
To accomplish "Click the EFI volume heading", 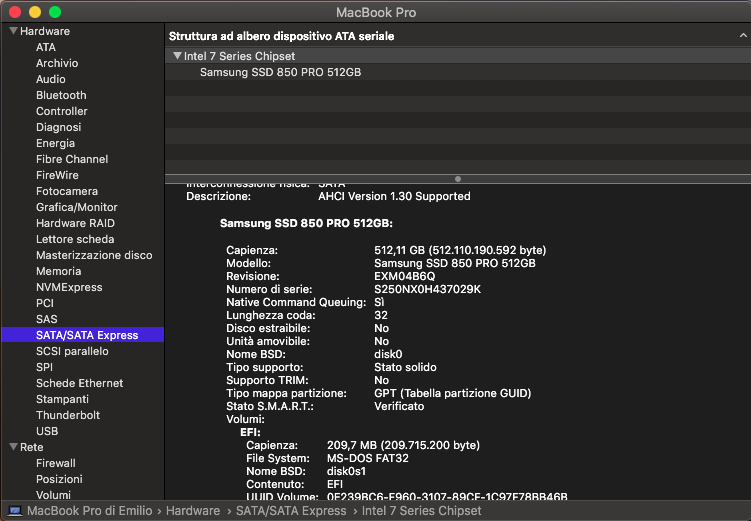I will tap(250, 432).
